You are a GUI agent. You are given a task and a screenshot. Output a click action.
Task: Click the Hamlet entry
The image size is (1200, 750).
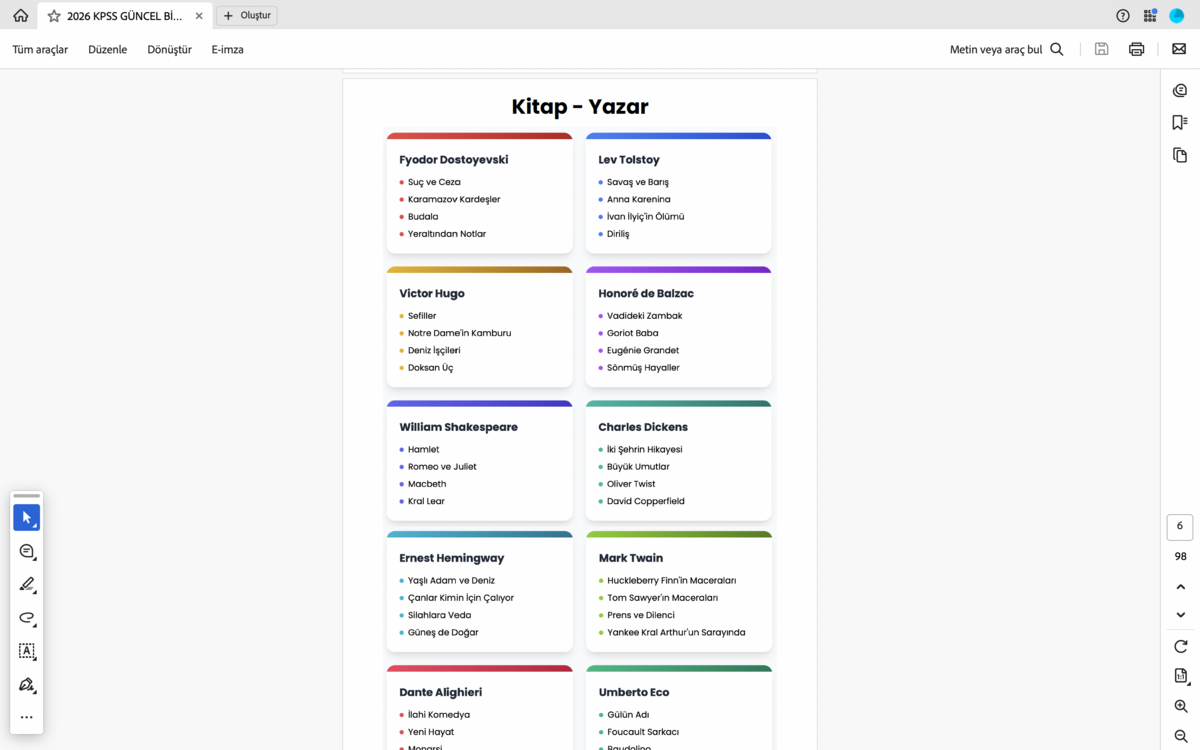coord(424,450)
